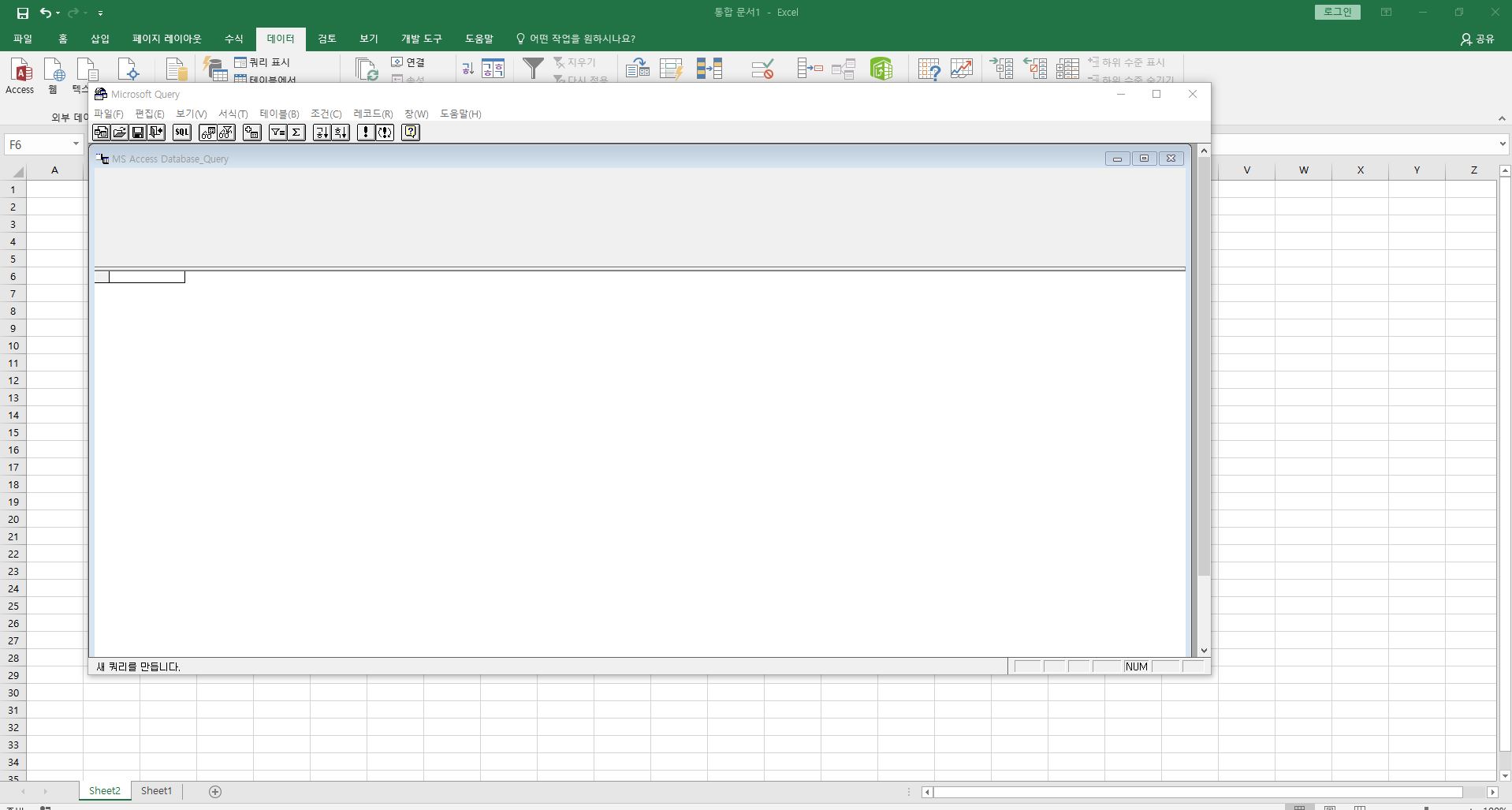Click the 로그인 sign-in button
The image size is (1512, 810).
pyautogui.click(x=1337, y=12)
